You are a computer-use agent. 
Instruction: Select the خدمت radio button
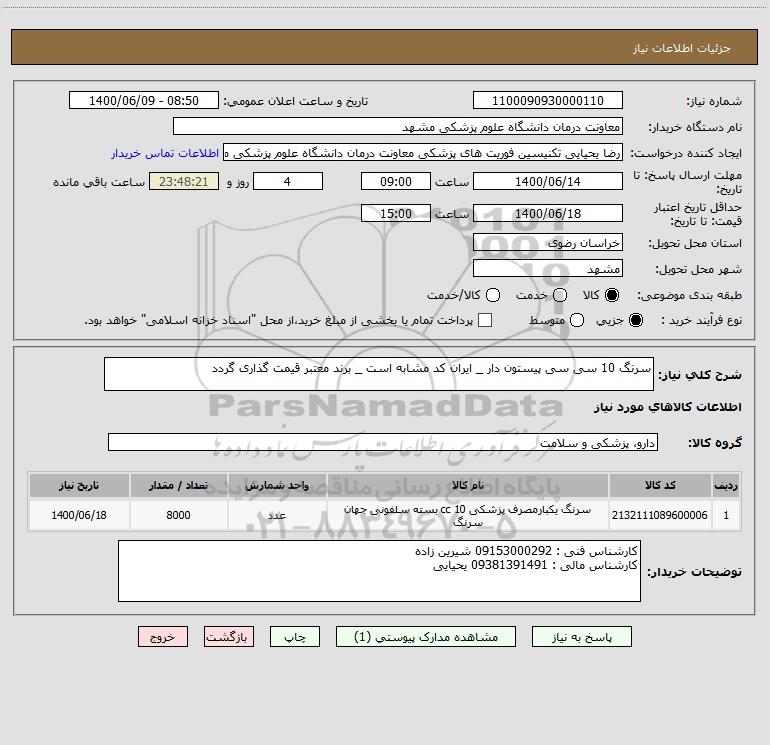pyautogui.click(x=560, y=295)
